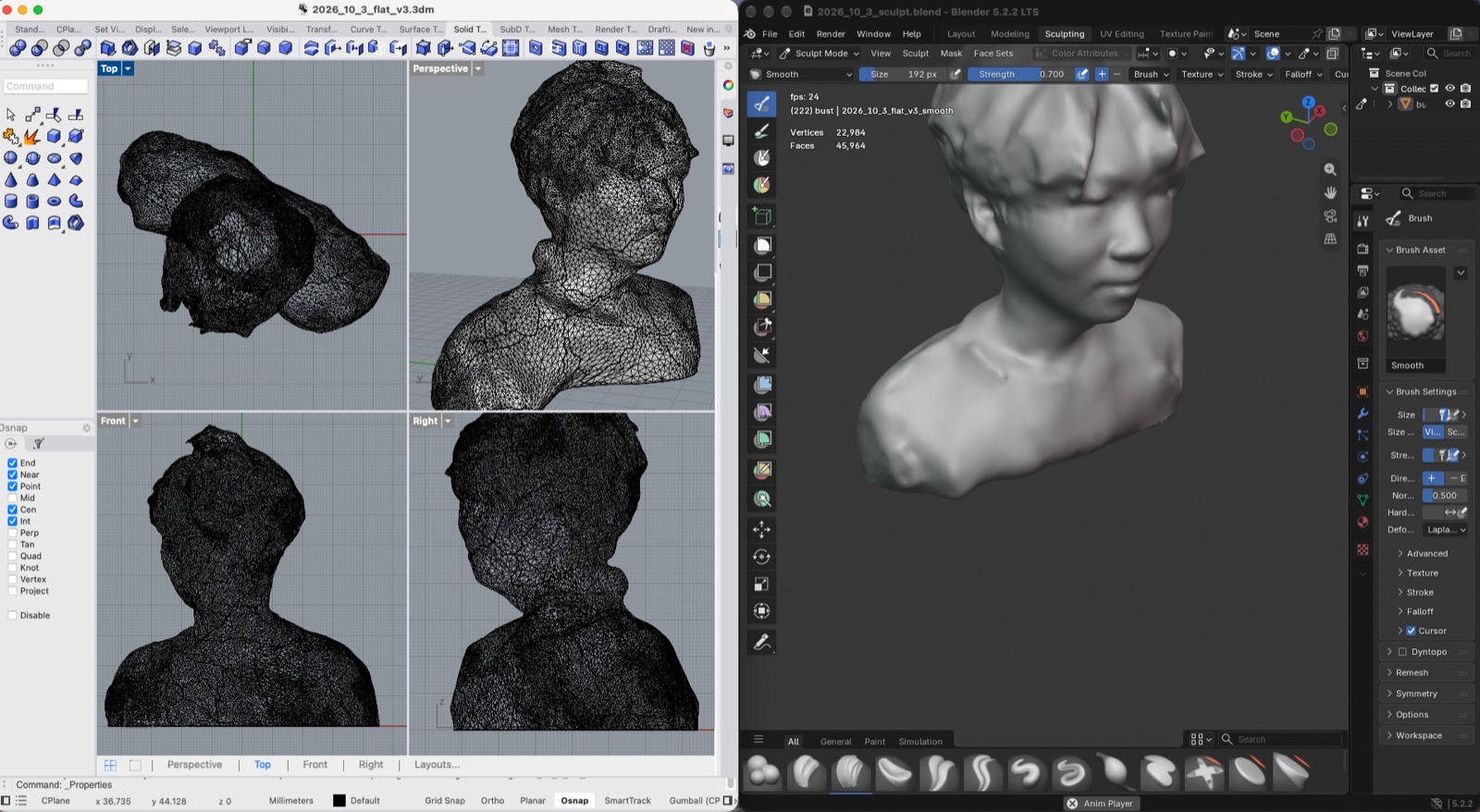Toggle Grid Snap in Rhino's status bar
This screenshot has width=1480, height=812.
click(445, 801)
